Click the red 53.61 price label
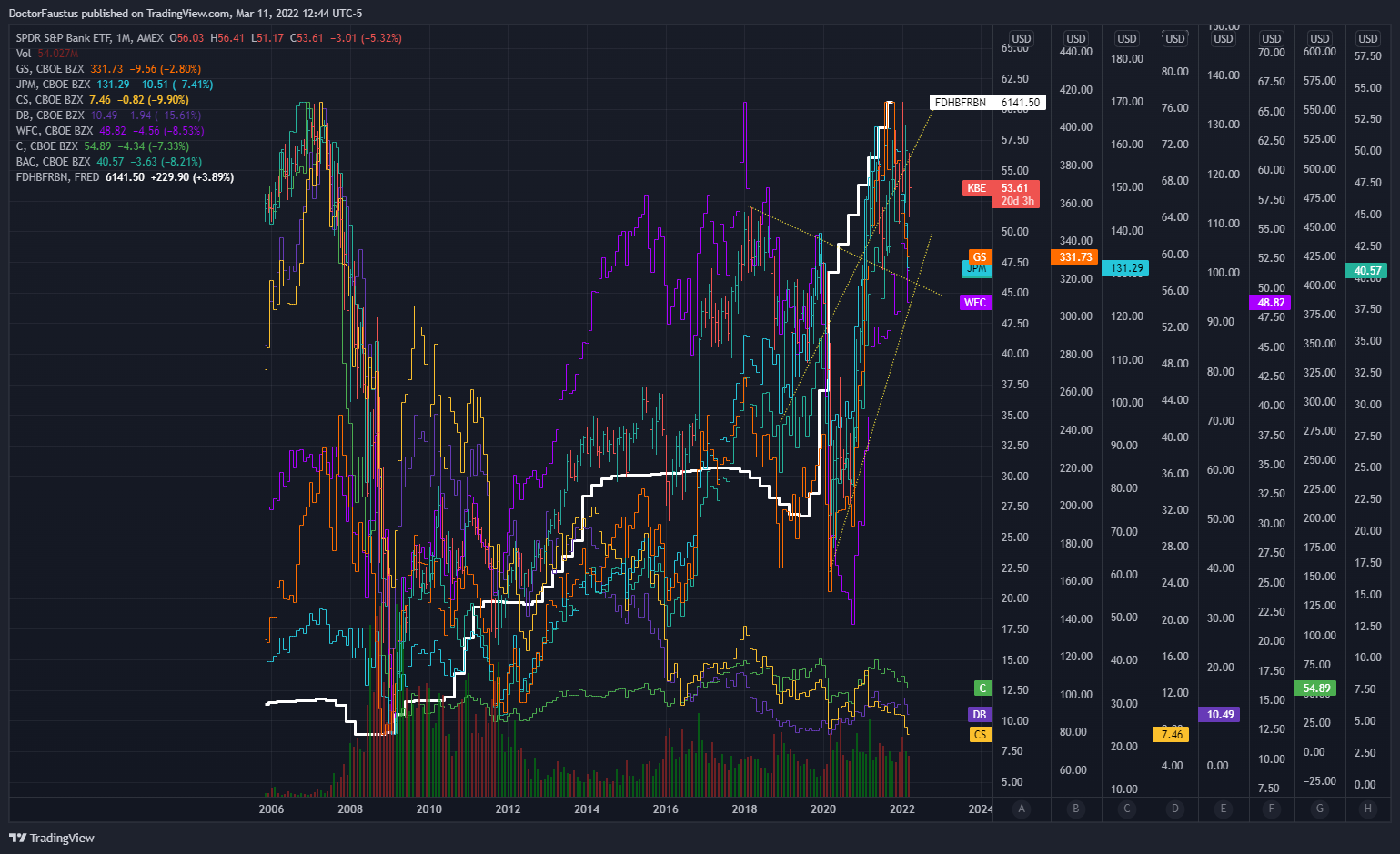The width and height of the screenshot is (1400, 854). click(1017, 194)
